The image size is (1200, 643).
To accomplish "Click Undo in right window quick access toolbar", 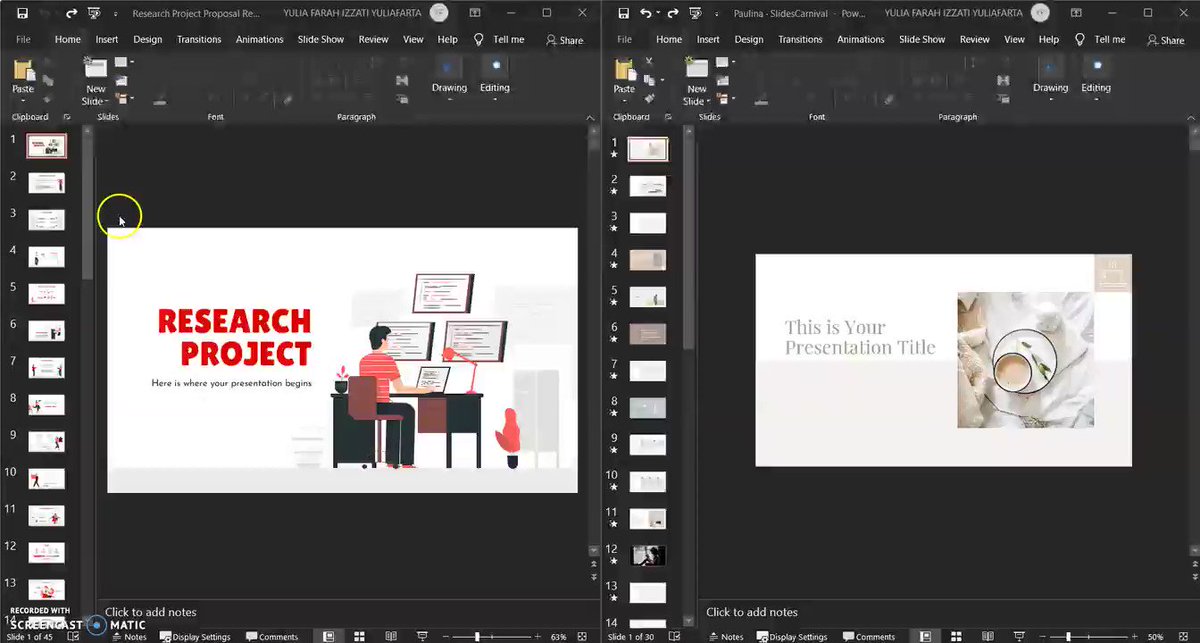I will (646, 14).
